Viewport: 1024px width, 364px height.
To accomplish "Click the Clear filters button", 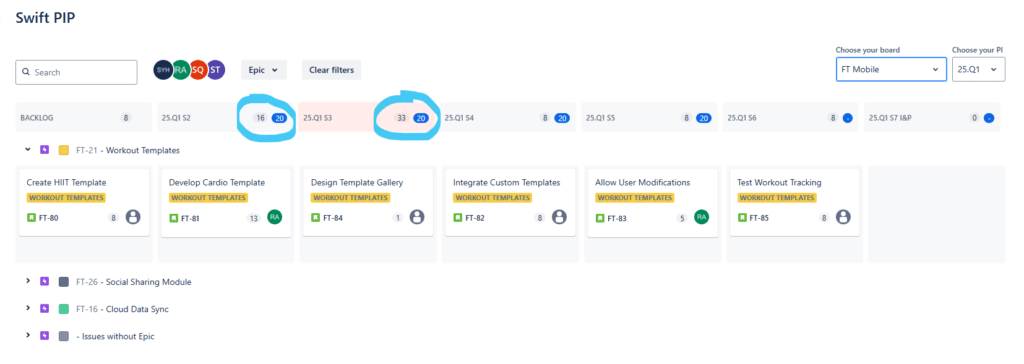I will tap(331, 70).
